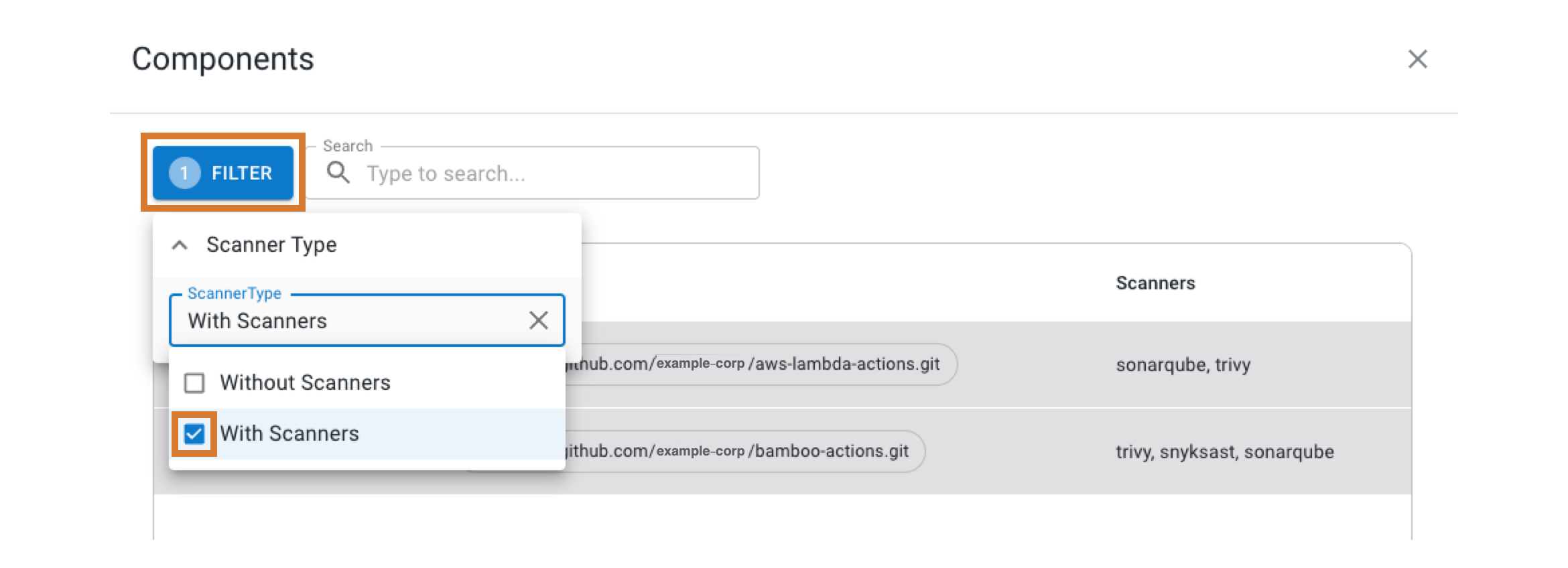This screenshot has width=1568, height=568.
Task: Click the Scanner Type section heading
Action: pos(271,245)
